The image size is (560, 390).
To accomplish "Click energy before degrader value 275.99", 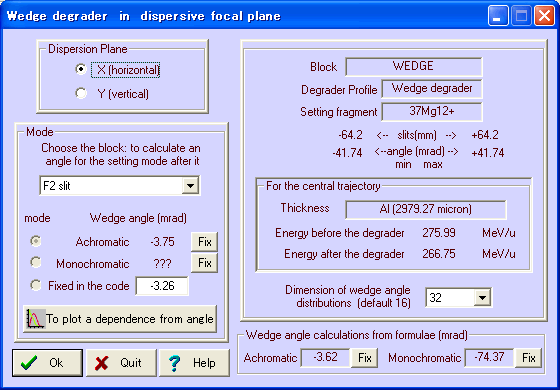I will [x=439, y=233].
